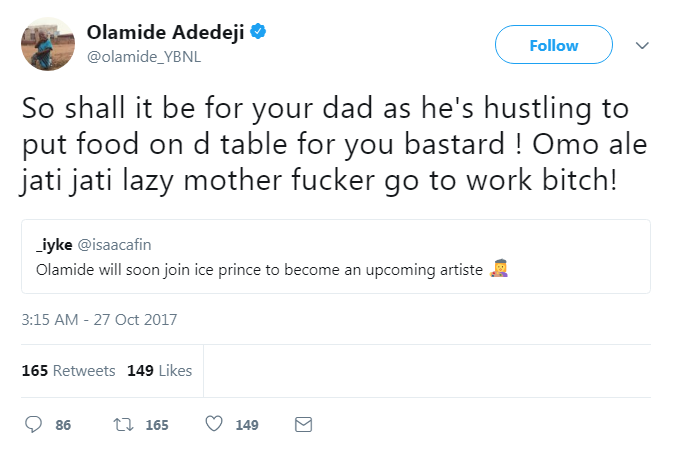Viewport: 675px width, 456px height.
Task: Click the 165 count beside retweet arrows
Action: pyautogui.click(x=157, y=425)
